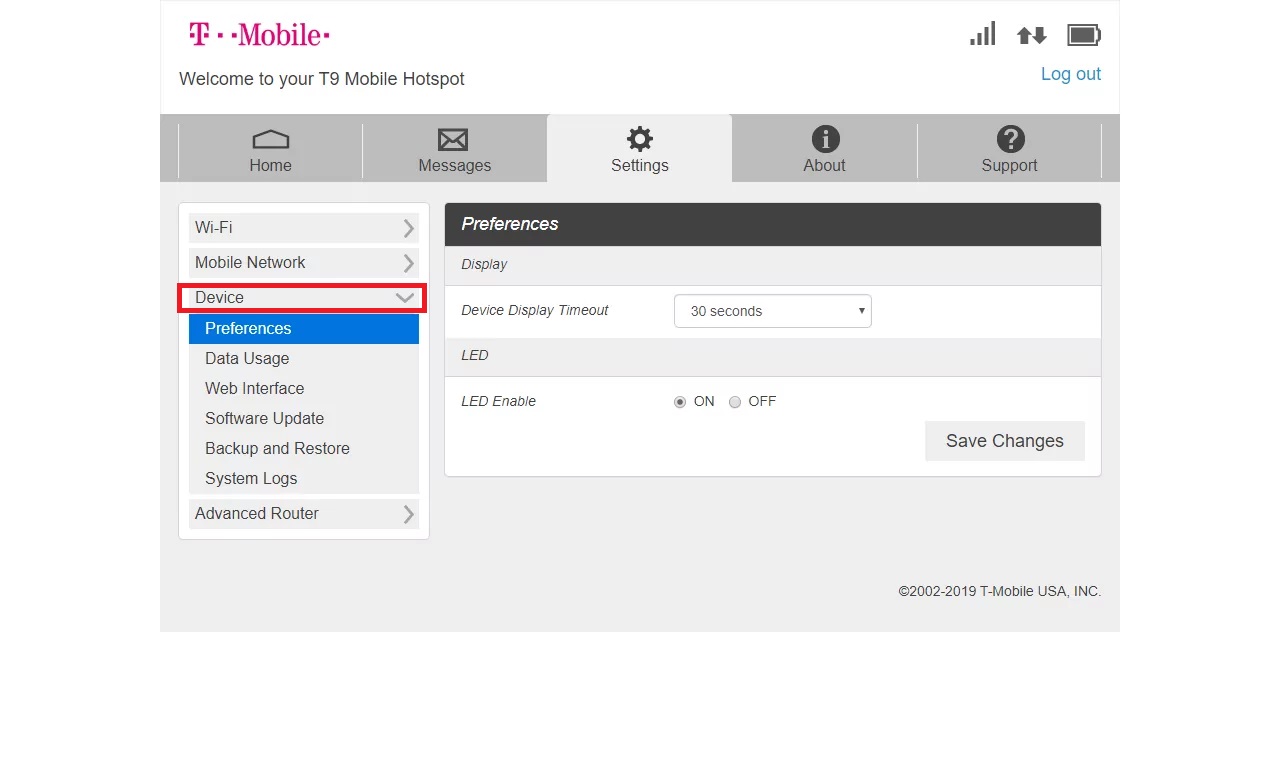This screenshot has width=1280, height=768.
Task: Open the Home tab
Action: [270, 149]
